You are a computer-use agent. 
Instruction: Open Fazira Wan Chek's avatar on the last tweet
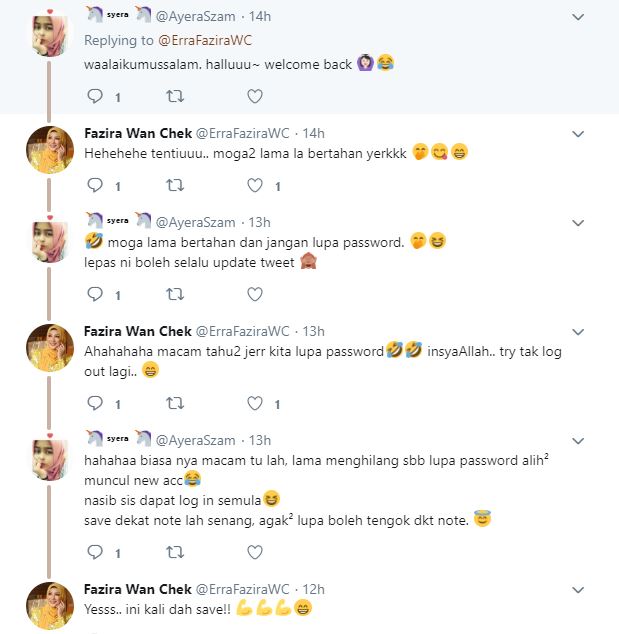(49, 605)
